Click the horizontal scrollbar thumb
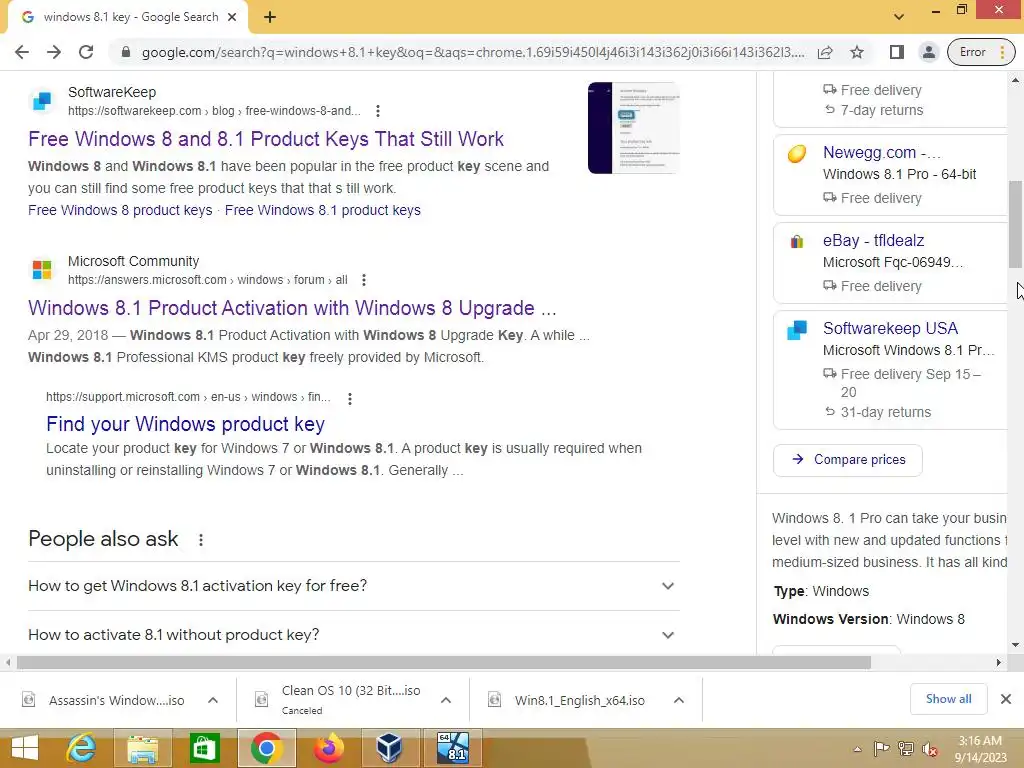 tap(444, 663)
